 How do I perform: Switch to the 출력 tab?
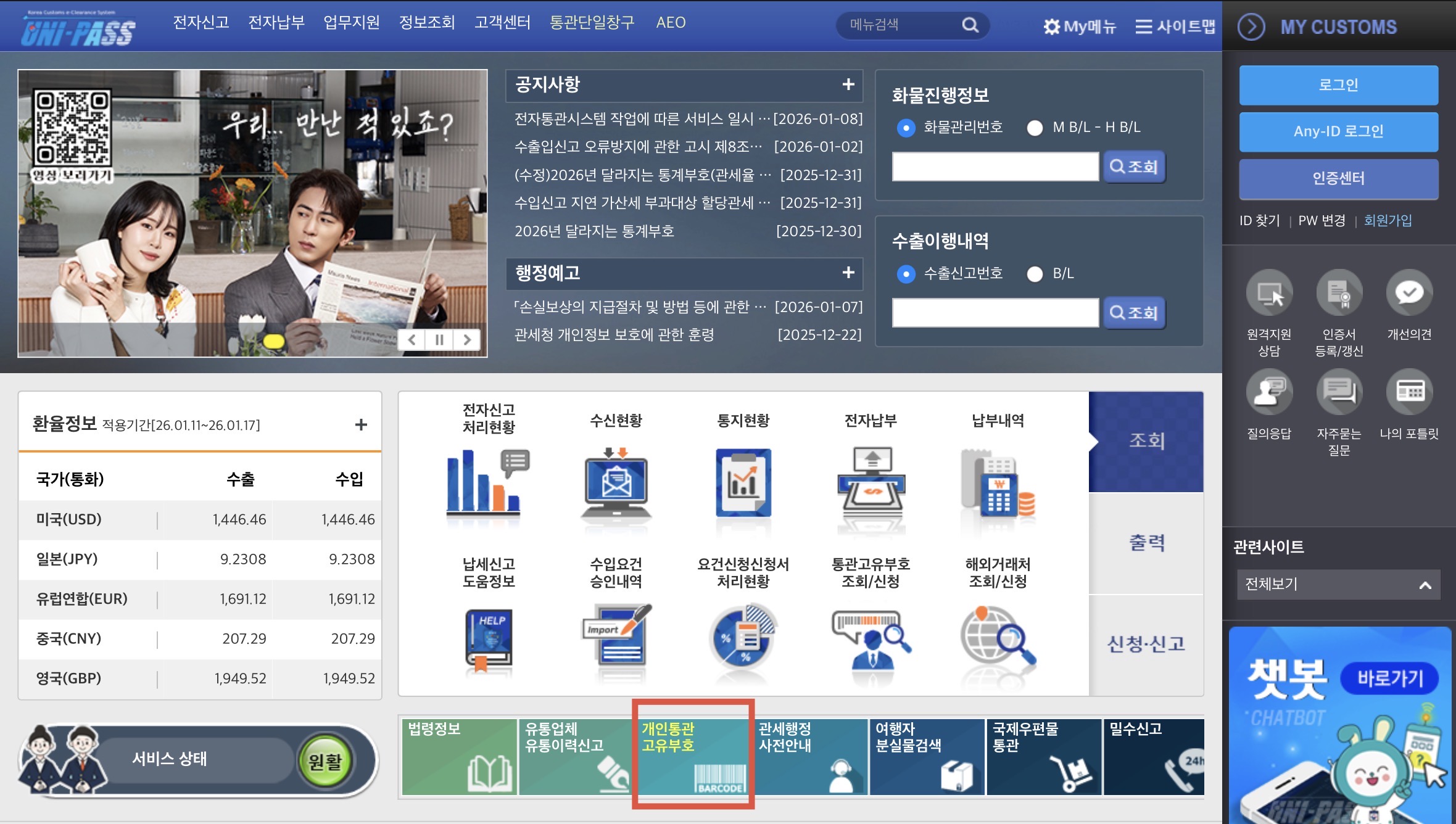(x=1146, y=543)
